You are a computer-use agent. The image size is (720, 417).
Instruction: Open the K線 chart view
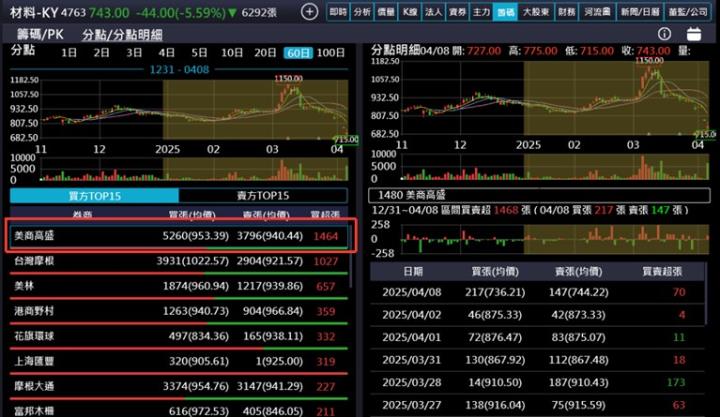[408, 12]
